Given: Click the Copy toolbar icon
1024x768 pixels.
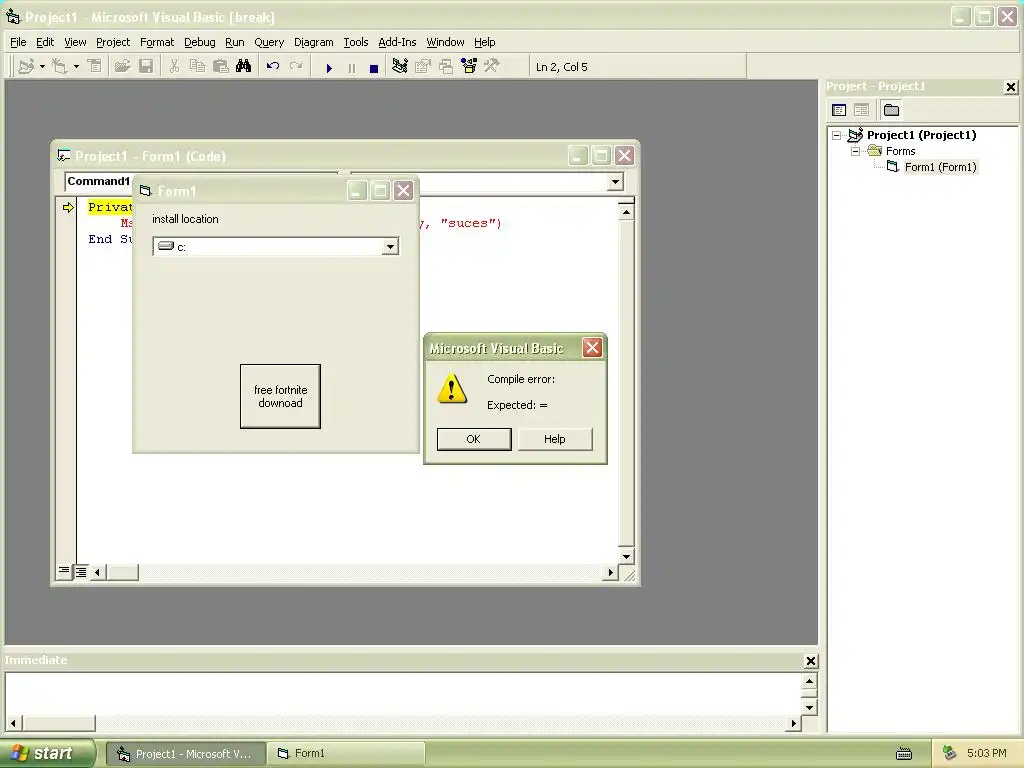Looking at the screenshot, I should (x=197, y=66).
